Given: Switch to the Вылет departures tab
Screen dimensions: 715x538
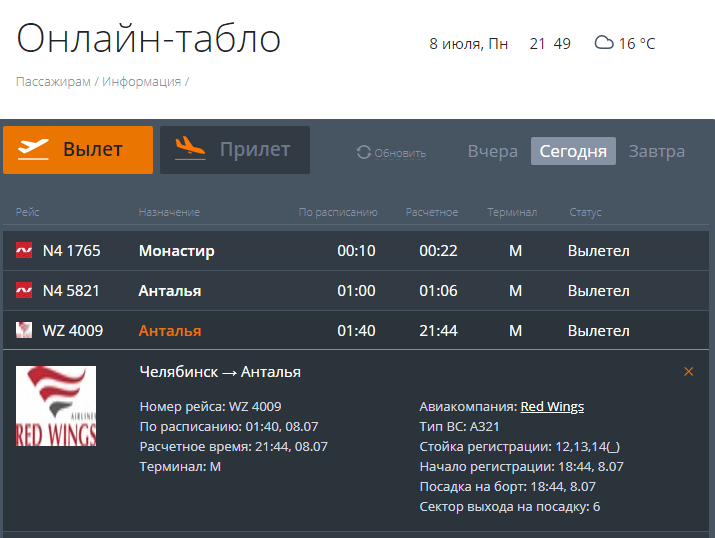Looking at the screenshot, I should point(78,150).
